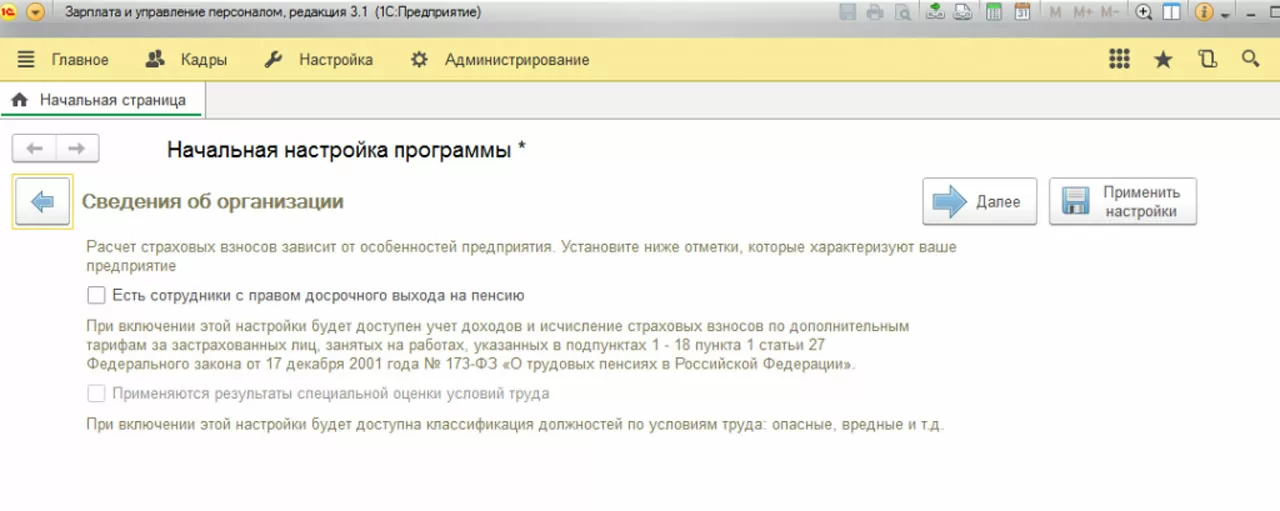This screenshot has height=511, width=1280.
Task: Click the wrench icon beside Настройка
Action: tap(273, 60)
